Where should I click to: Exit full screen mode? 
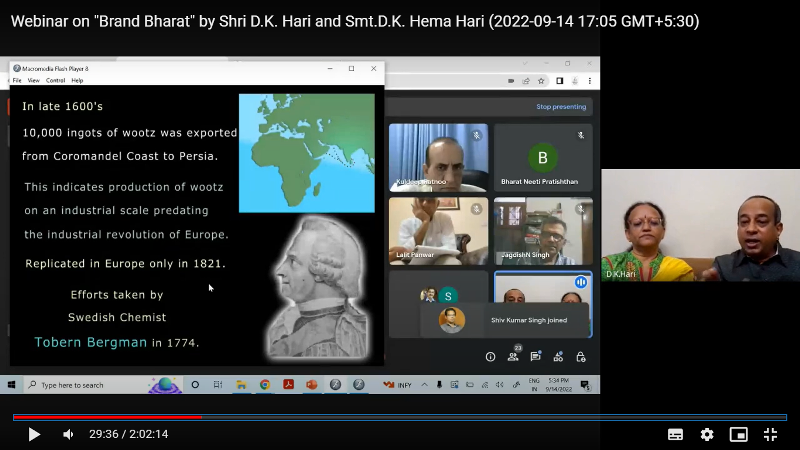[771, 434]
